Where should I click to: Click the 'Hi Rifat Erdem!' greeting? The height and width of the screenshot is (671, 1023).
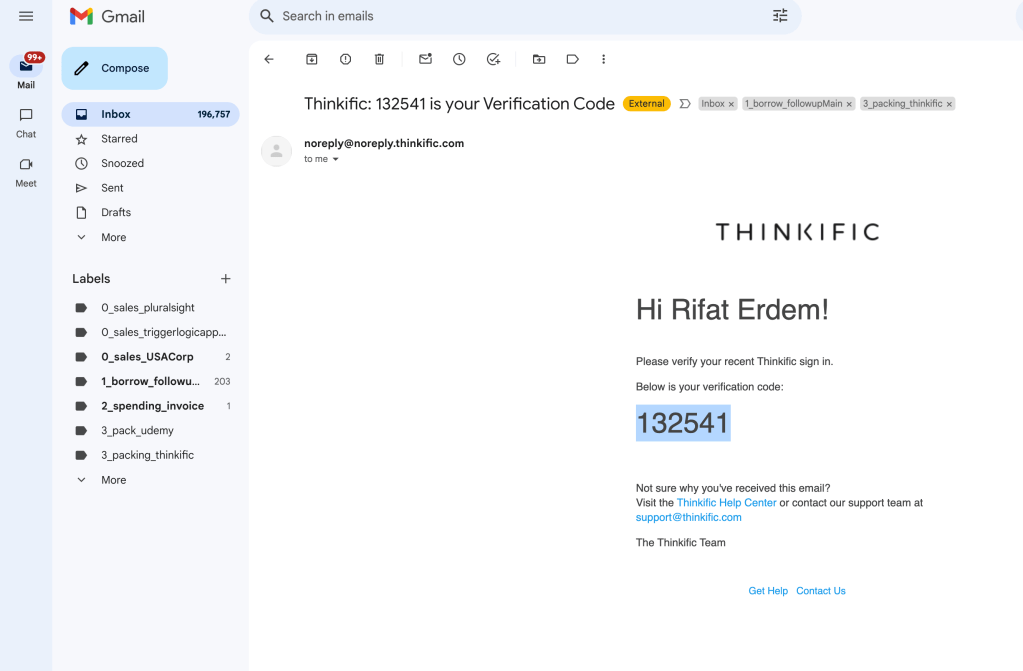coord(732,309)
